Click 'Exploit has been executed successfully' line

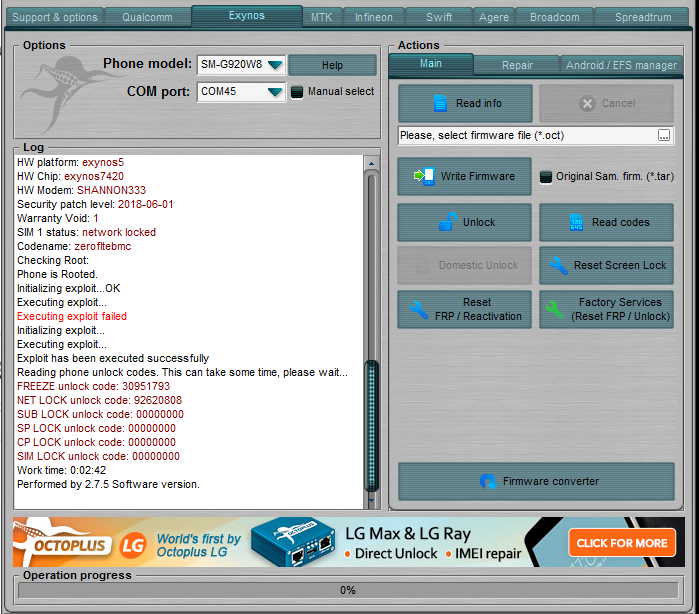(113, 359)
